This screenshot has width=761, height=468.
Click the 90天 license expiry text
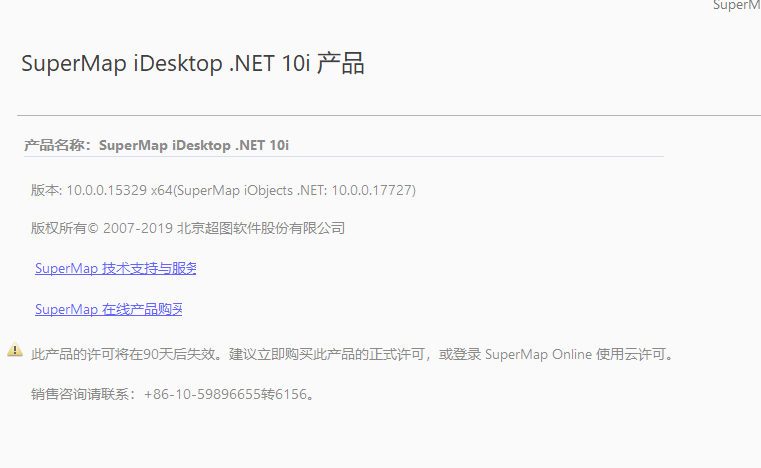[x=158, y=354]
